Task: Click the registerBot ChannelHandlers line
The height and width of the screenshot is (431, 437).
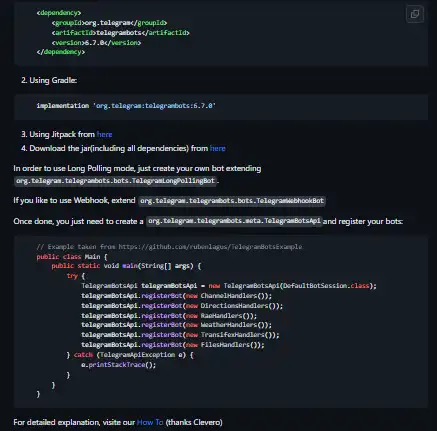Action: pos(176,296)
